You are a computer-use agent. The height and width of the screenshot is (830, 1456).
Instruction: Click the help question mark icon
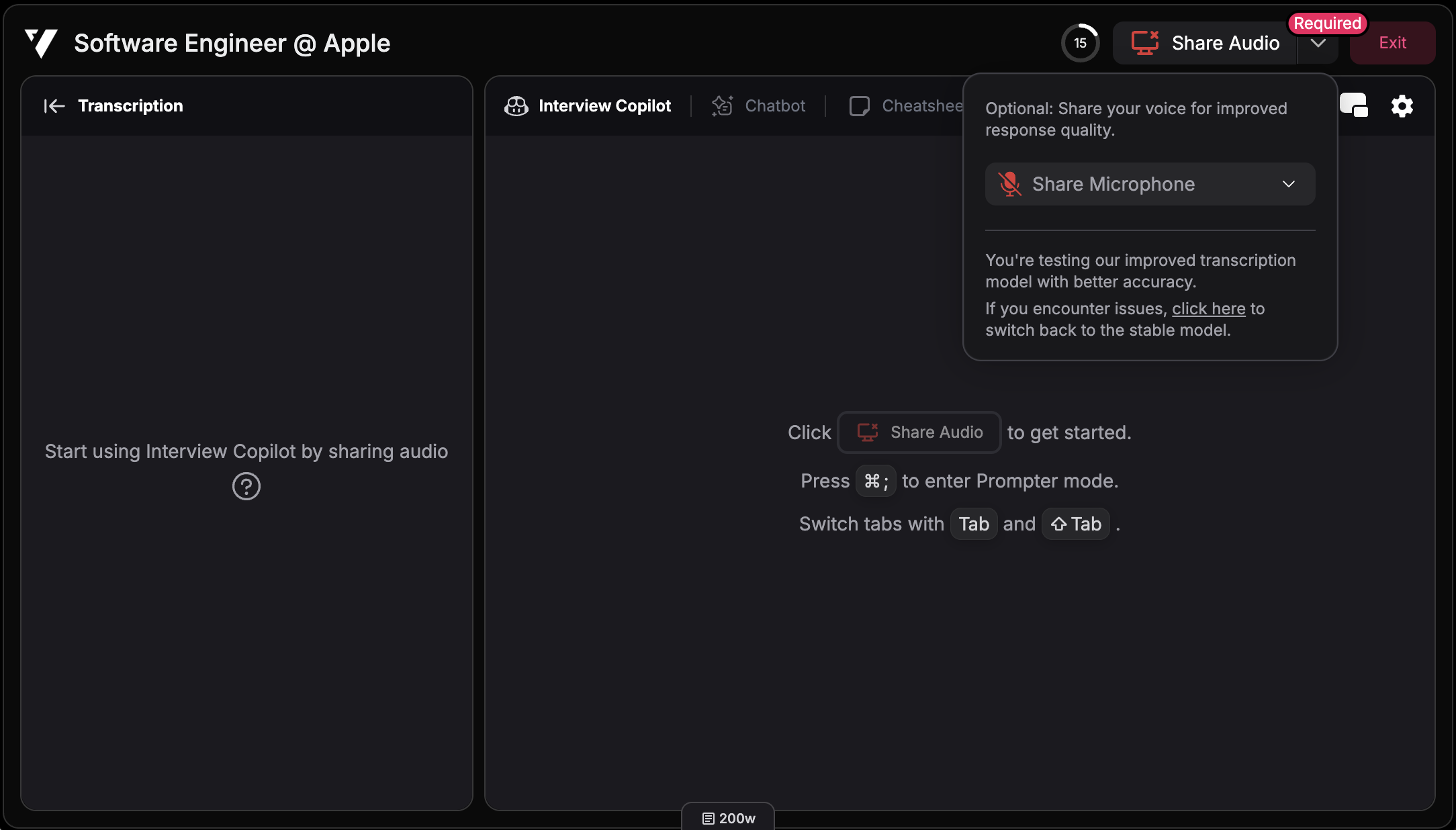pyautogui.click(x=246, y=486)
